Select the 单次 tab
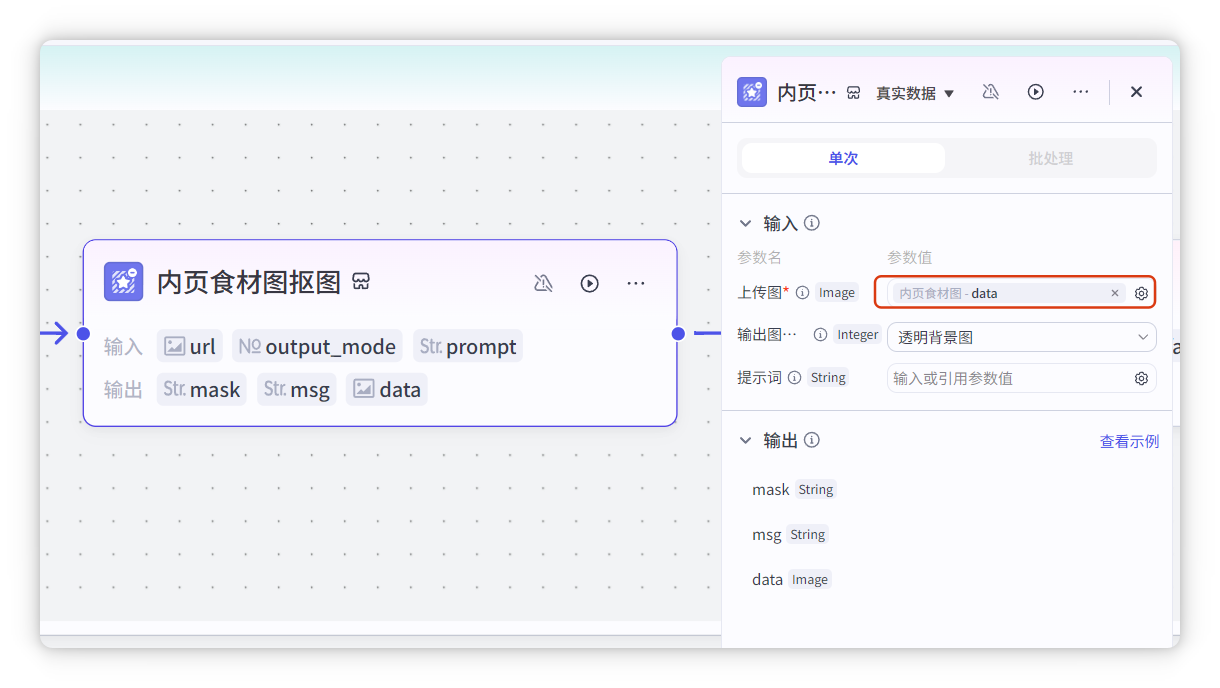 [843, 158]
